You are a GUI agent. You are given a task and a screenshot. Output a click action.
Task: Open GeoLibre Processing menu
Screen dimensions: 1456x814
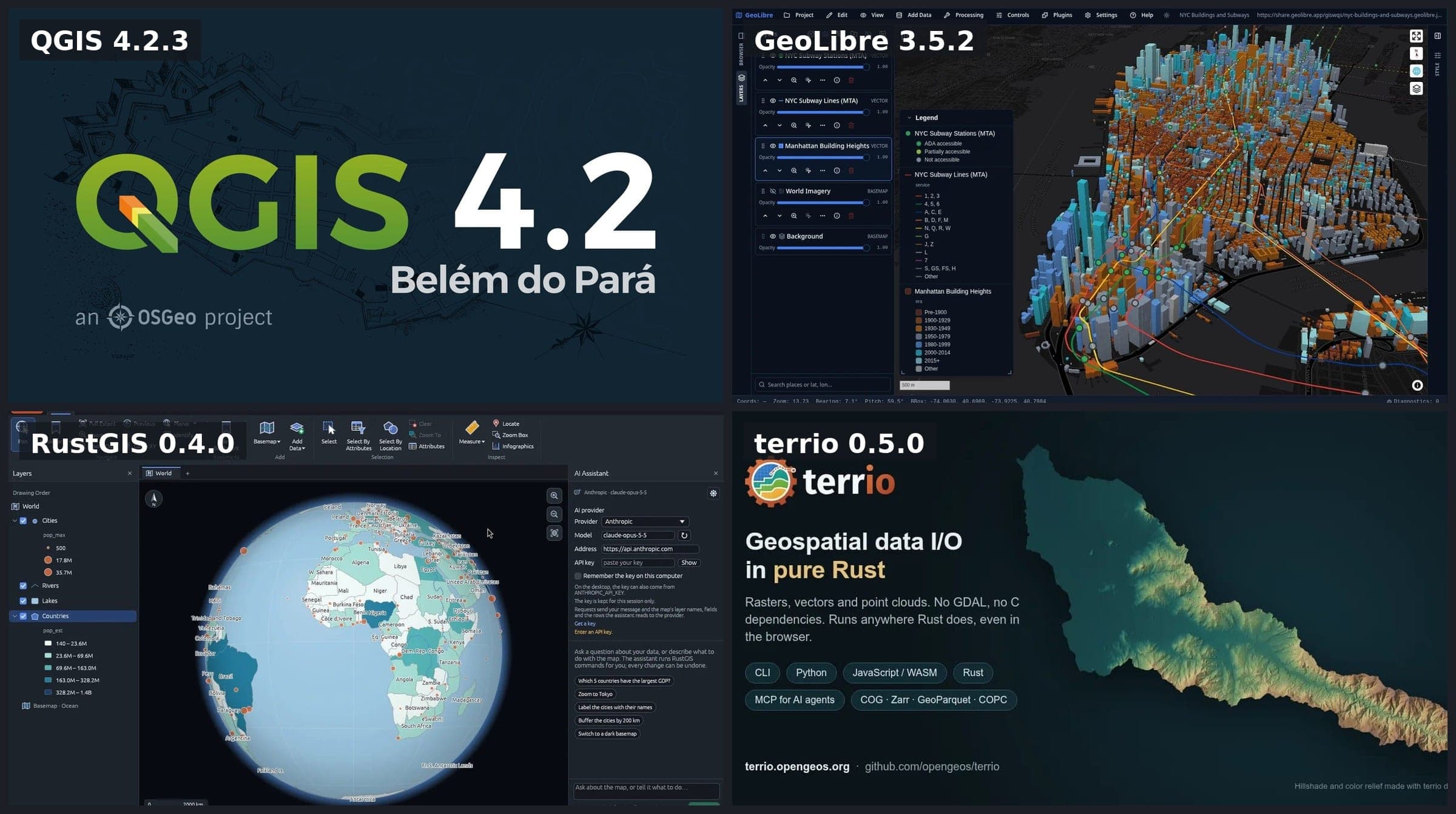pos(963,15)
